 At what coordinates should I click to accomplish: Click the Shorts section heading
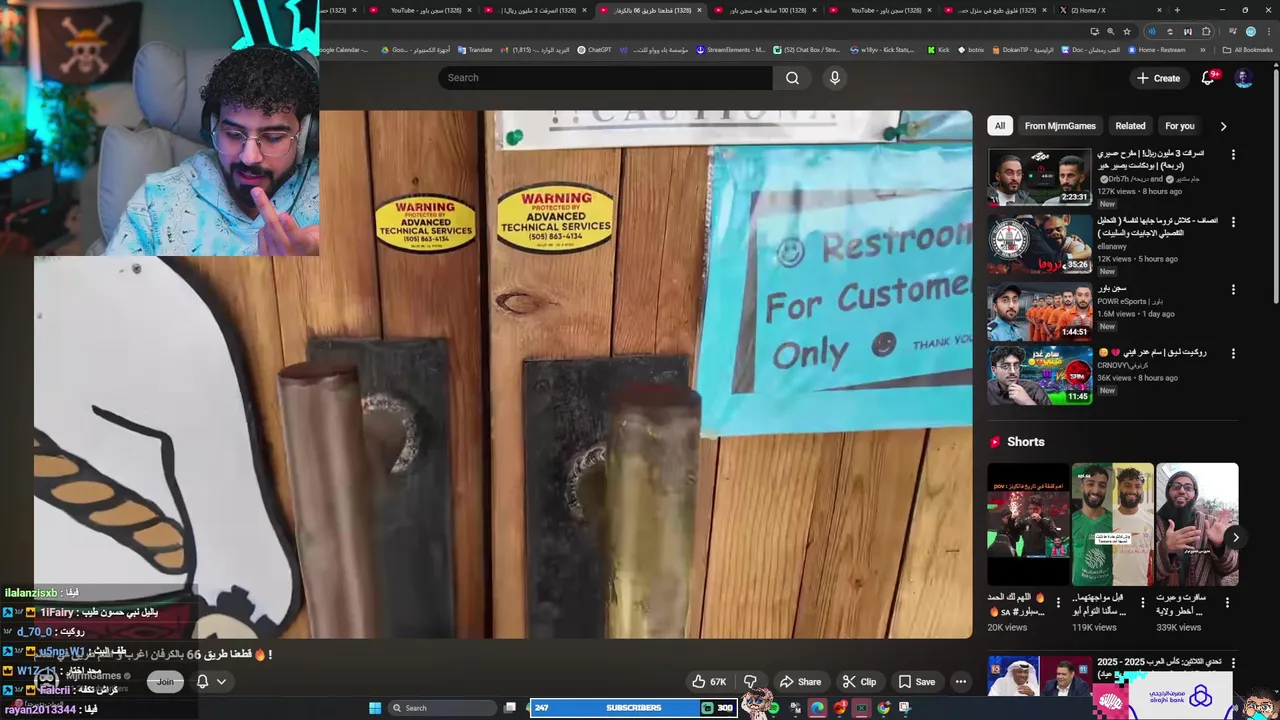(x=1025, y=442)
